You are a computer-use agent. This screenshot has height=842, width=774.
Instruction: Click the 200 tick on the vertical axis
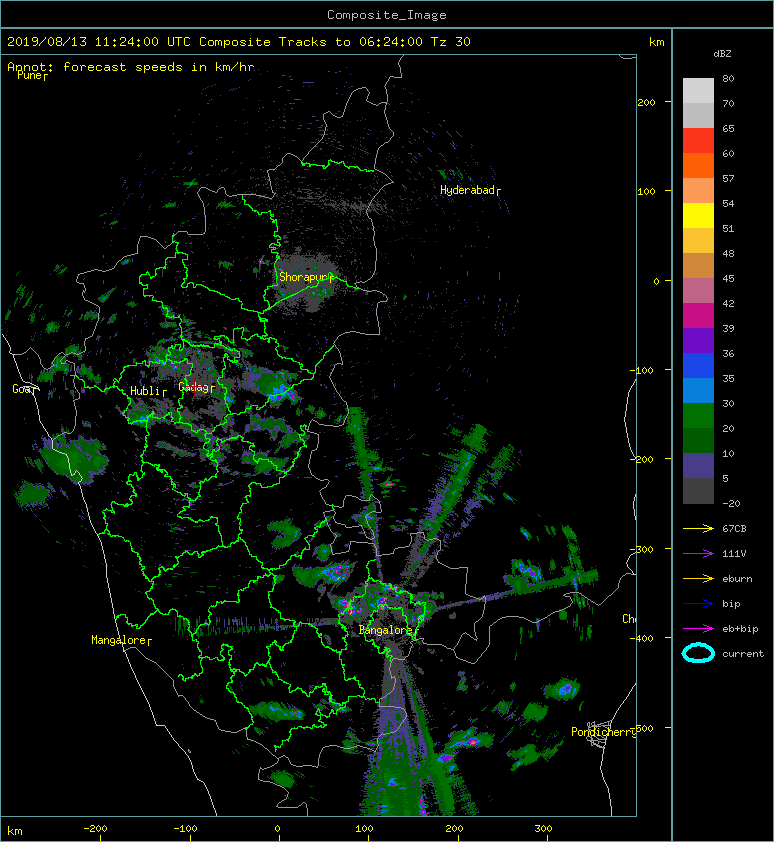646,103
